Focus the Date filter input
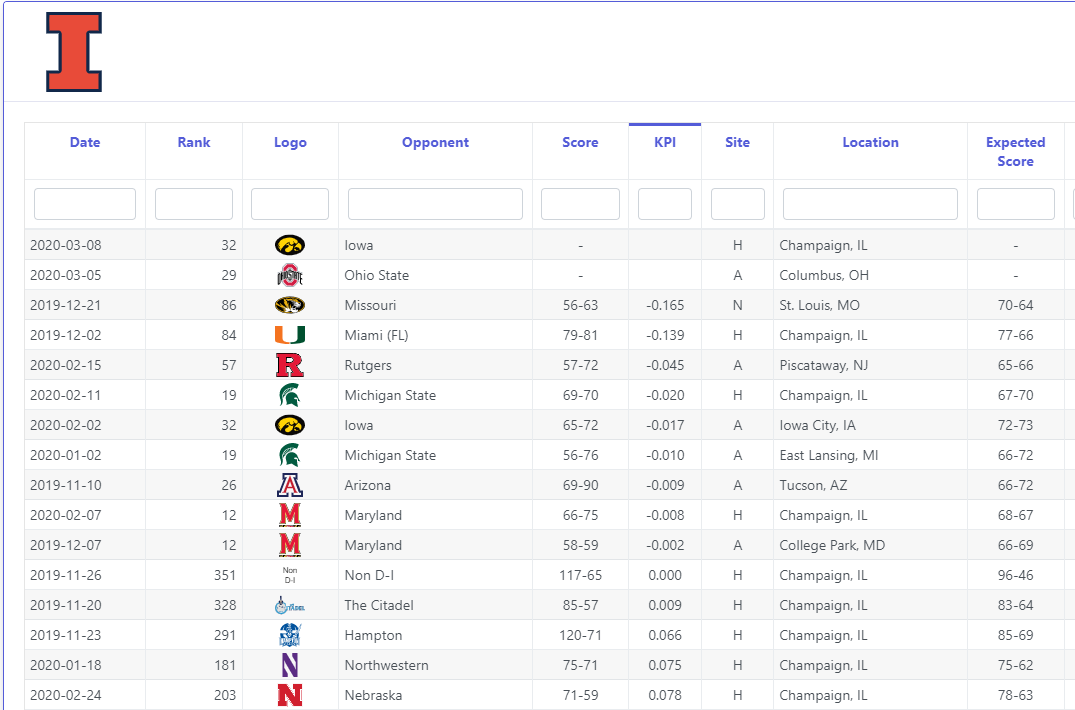1075x710 pixels. (85, 204)
